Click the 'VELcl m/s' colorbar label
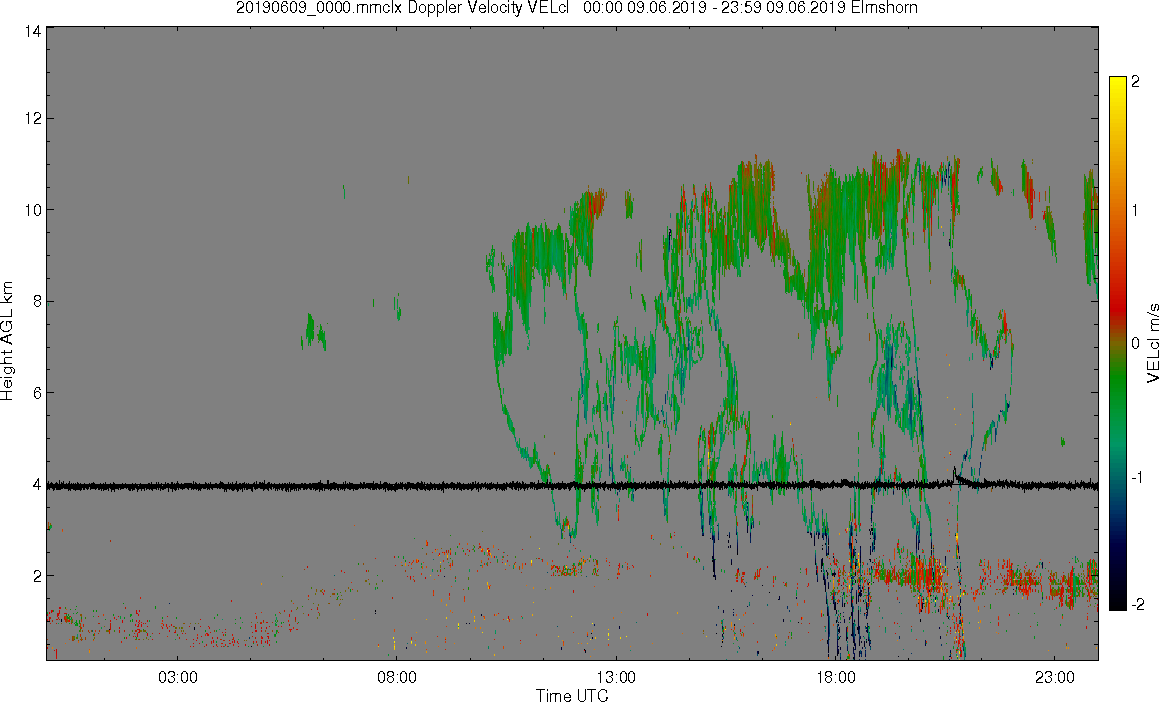 pos(1152,342)
